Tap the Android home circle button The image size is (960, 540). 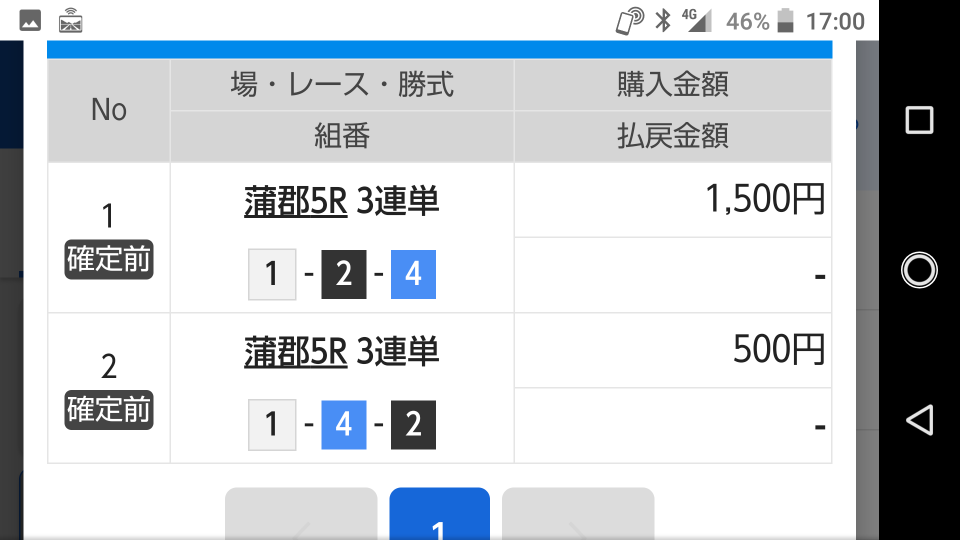pos(919,270)
